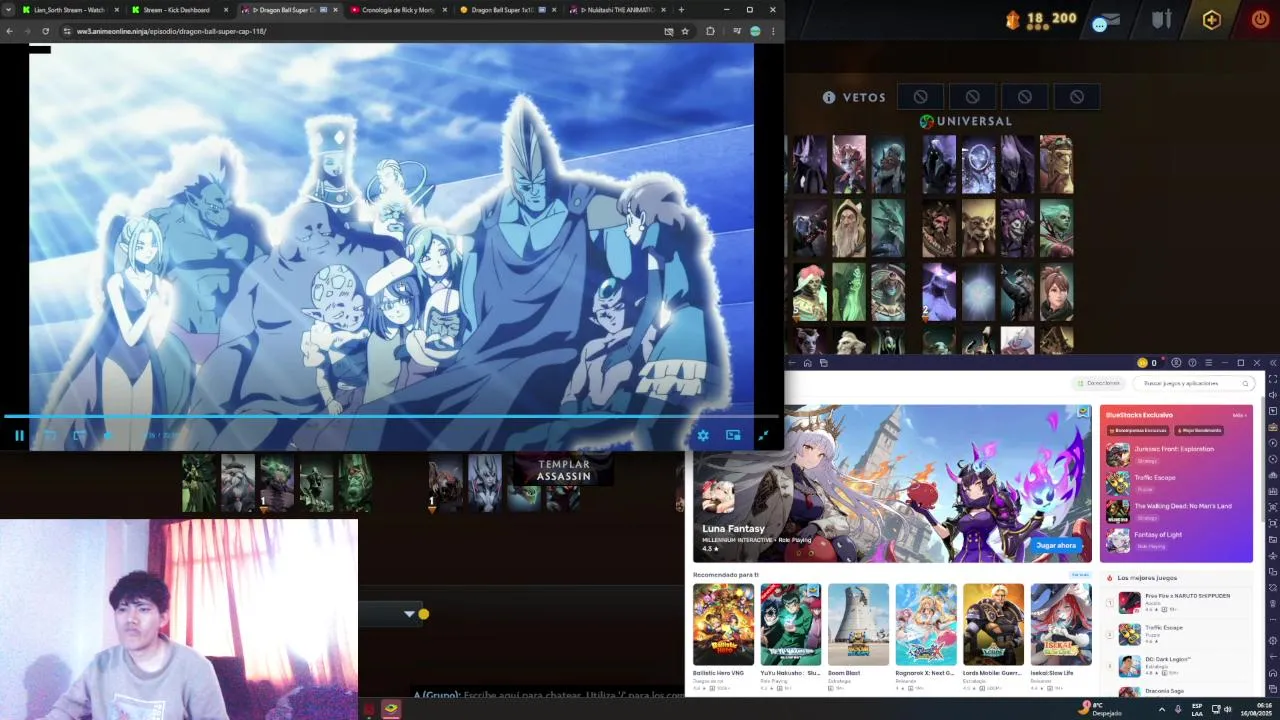Click Ver todo in Recomendado para ti
Screen dimensions: 1280x720
click(x=1080, y=575)
